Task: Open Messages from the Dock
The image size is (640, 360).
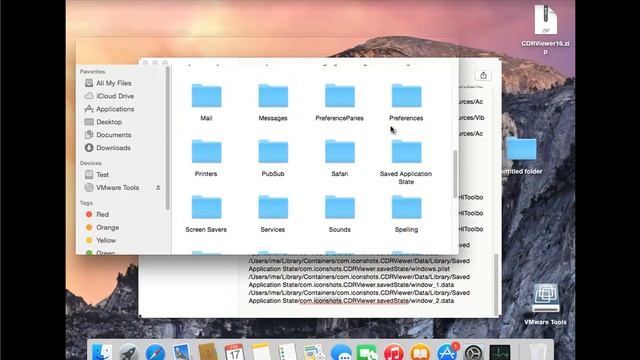Action: tap(341, 352)
